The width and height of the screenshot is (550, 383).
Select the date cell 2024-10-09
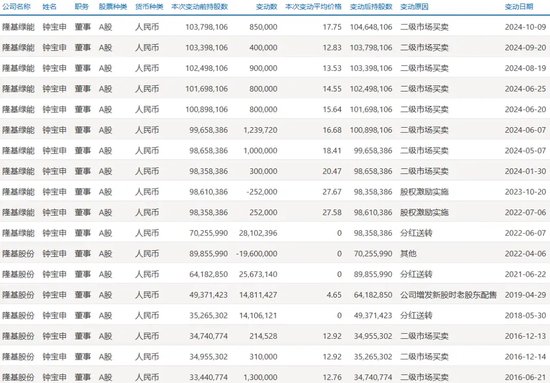pos(525,27)
